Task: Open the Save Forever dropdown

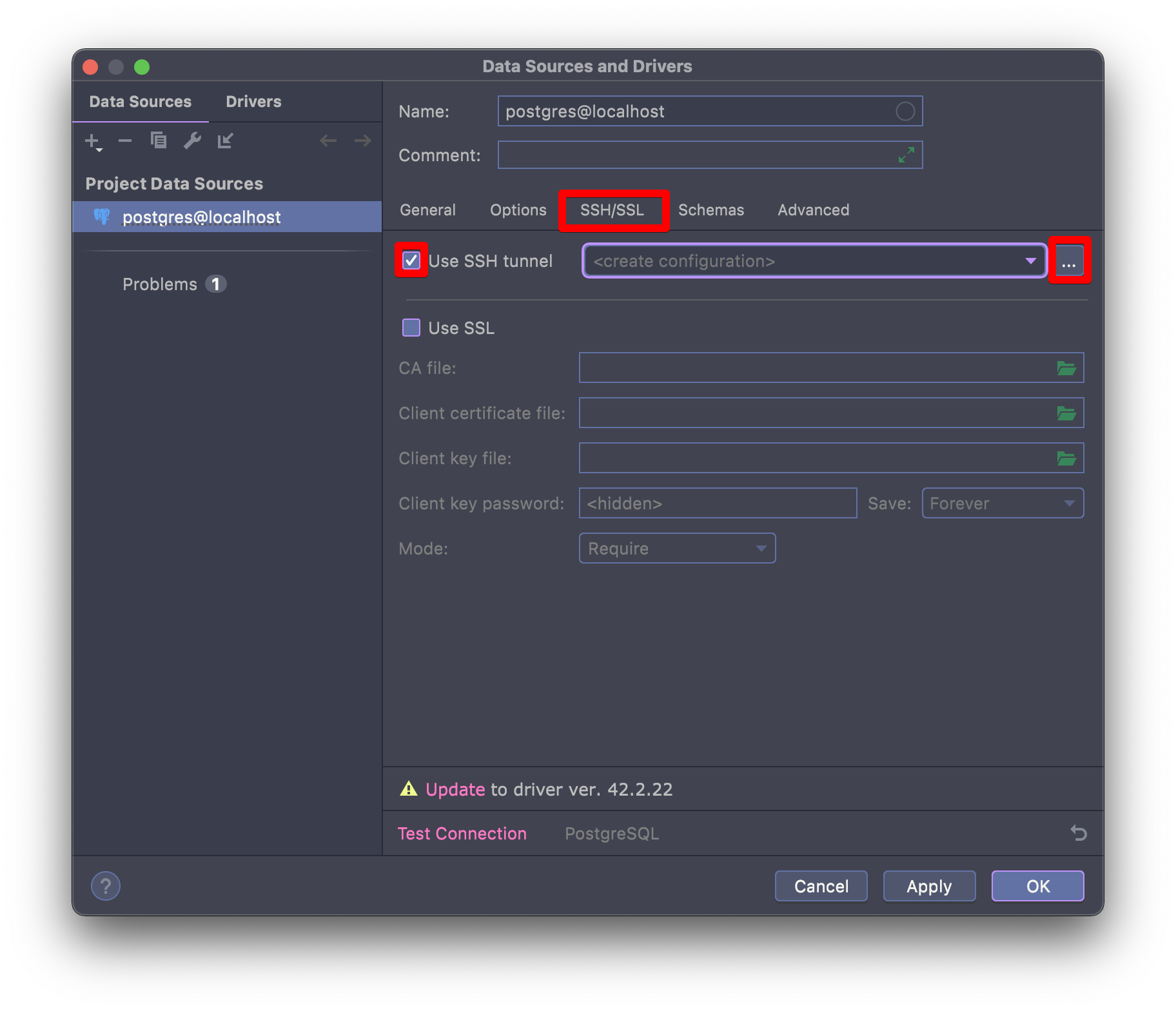Action: pyautogui.click(x=1003, y=503)
